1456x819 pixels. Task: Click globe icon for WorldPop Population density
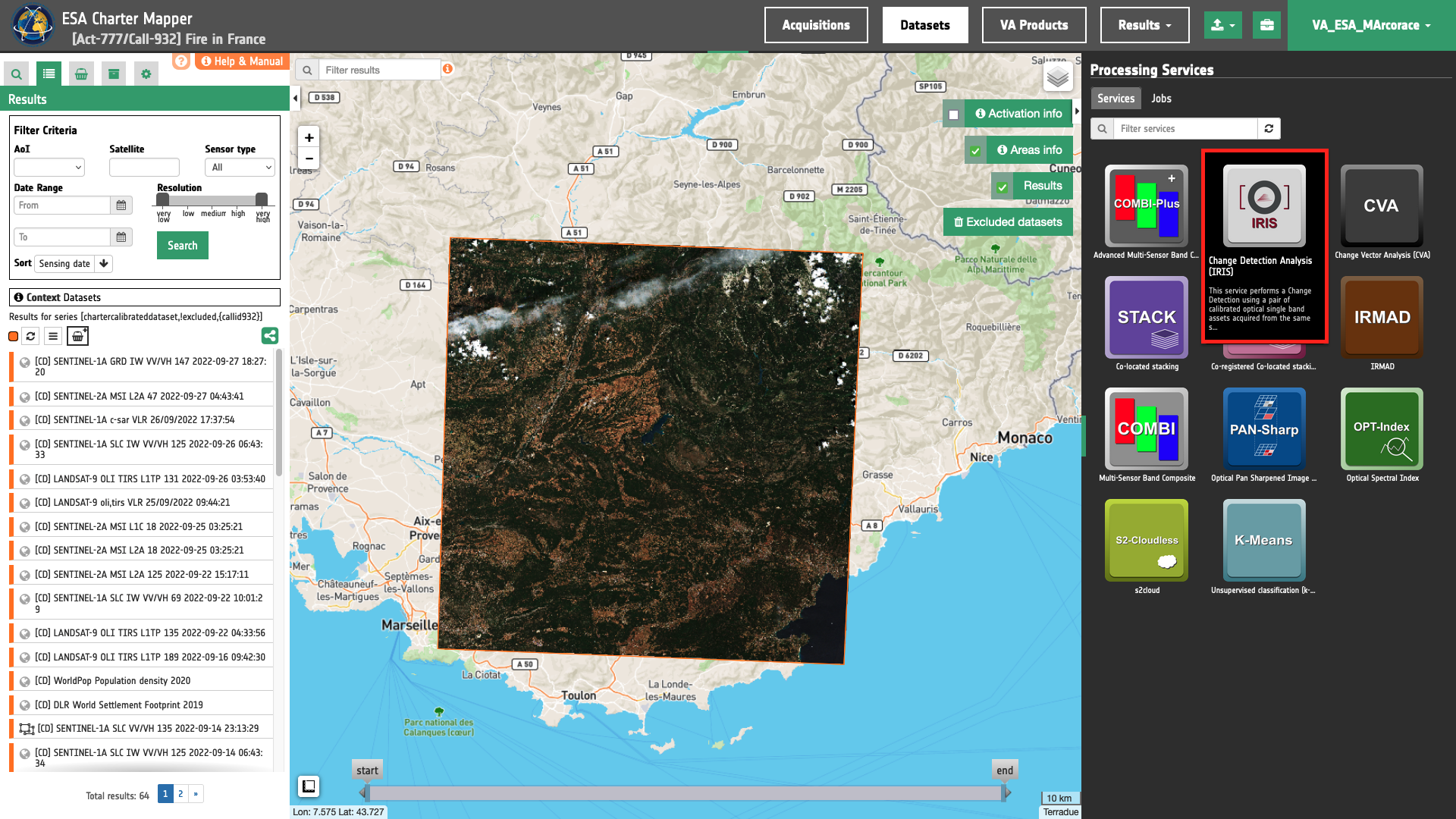[x=25, y=682]
